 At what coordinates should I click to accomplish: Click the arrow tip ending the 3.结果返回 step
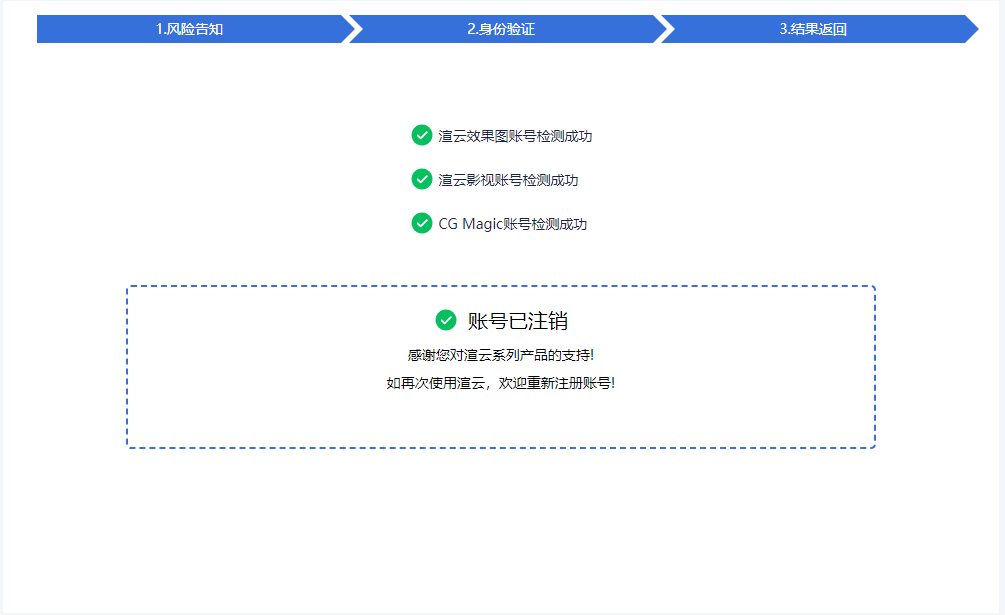click(x=971, y=29)
